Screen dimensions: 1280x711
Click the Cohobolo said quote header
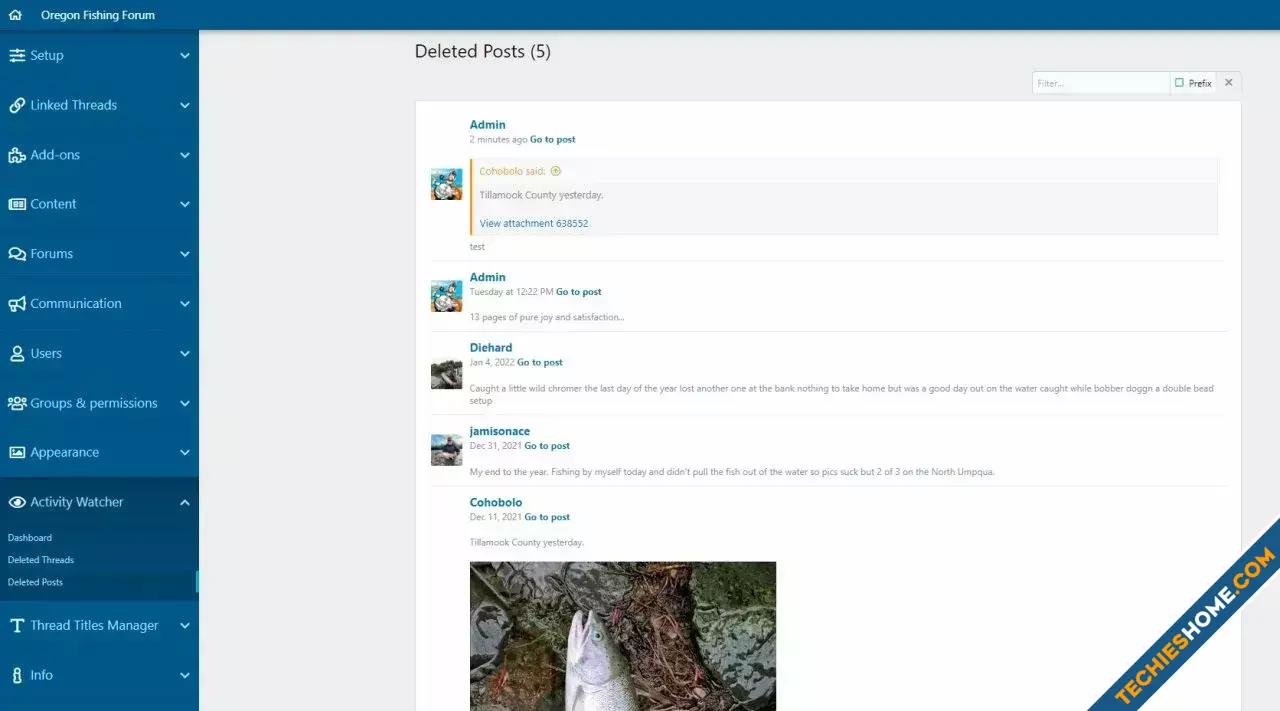[x=512, y=171]
